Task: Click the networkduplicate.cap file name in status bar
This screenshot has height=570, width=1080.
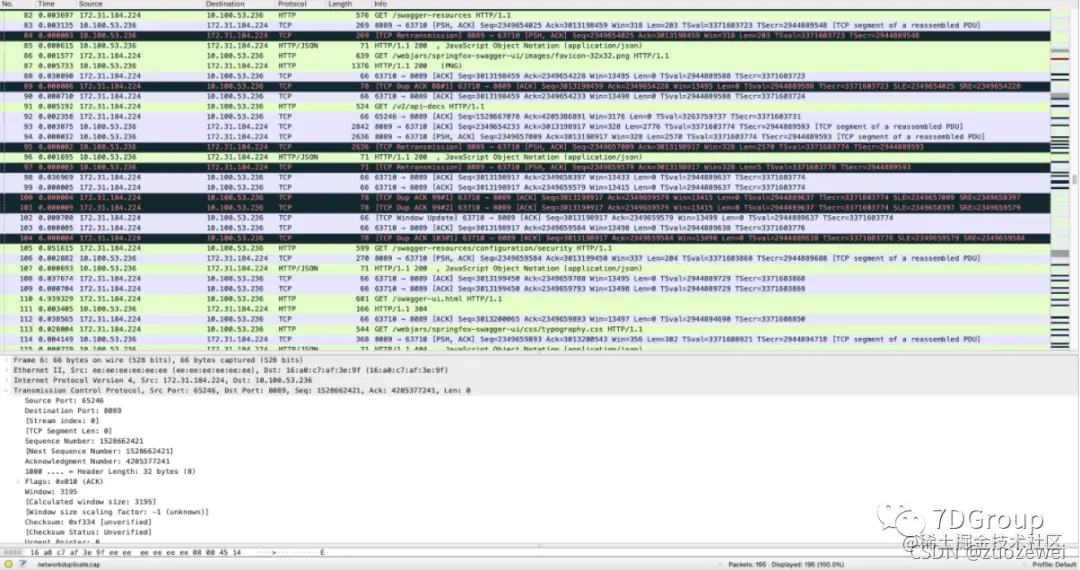Action: point(68,564)
